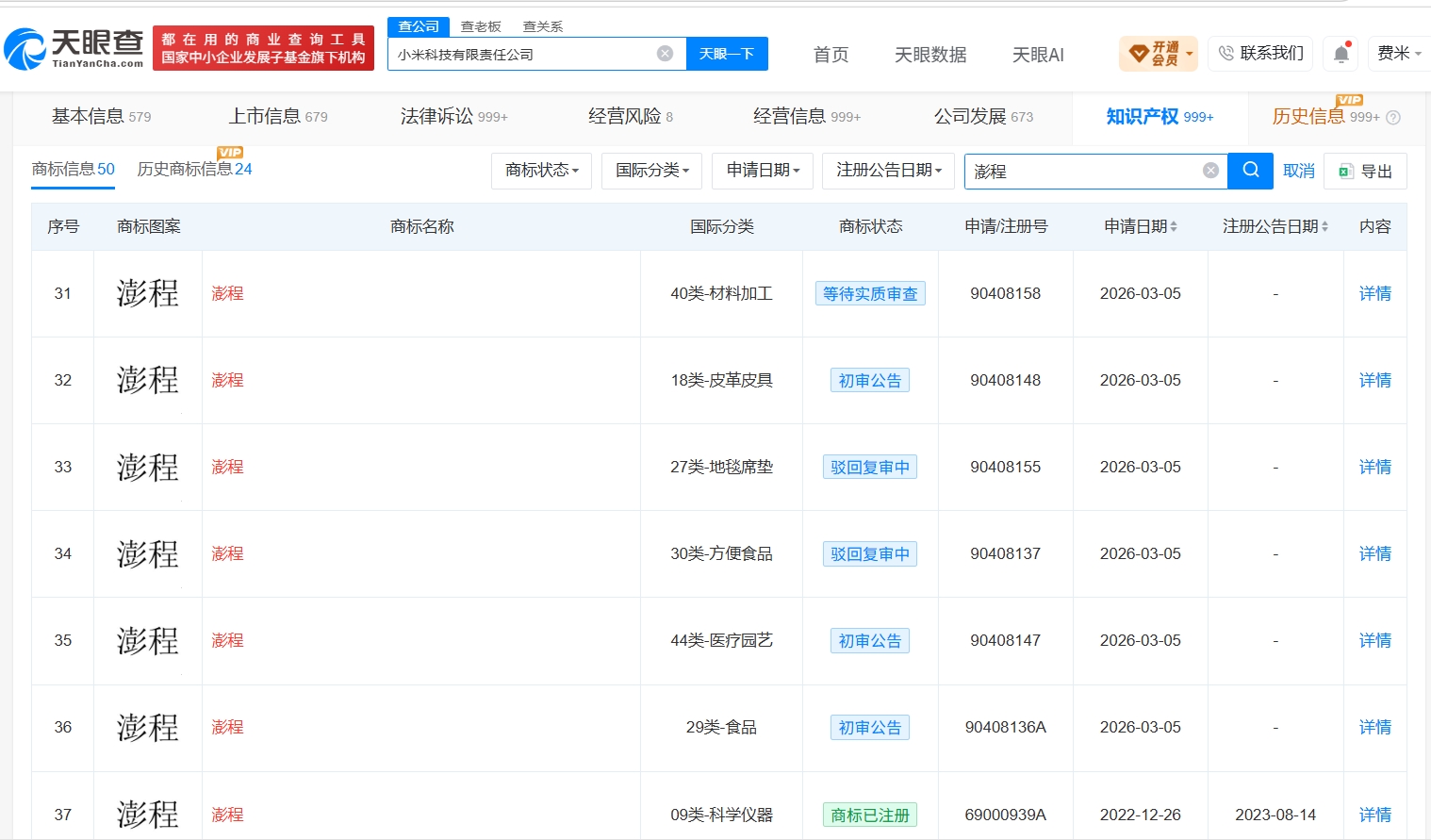Image resolution: width=1431 pixels, height=840 pixels.
Task: Click trademark image in row 31
Action: [x=148, y=293]
